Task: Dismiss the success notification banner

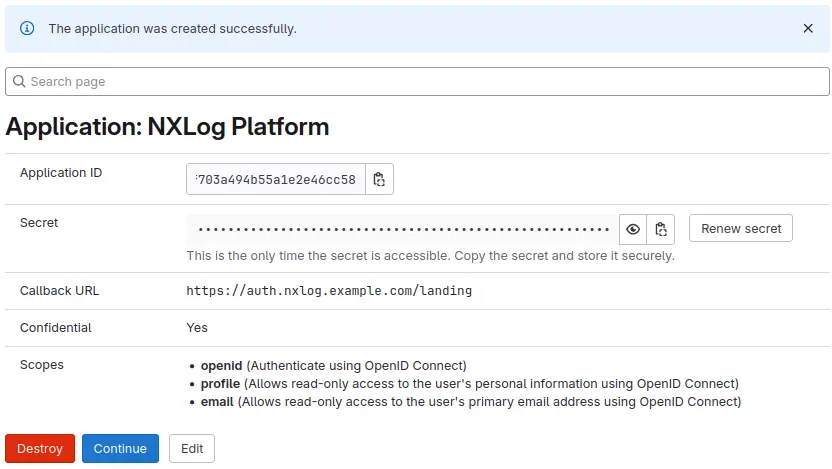Action: coord(808,29)
